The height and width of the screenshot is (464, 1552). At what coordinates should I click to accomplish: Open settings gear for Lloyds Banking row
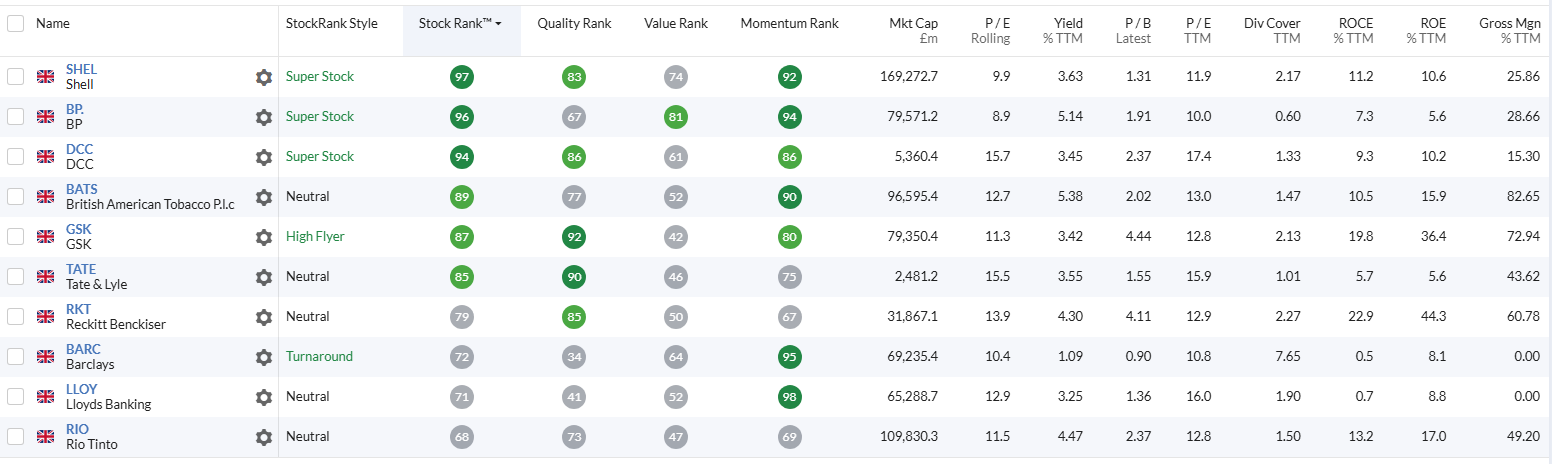point(264,397)
